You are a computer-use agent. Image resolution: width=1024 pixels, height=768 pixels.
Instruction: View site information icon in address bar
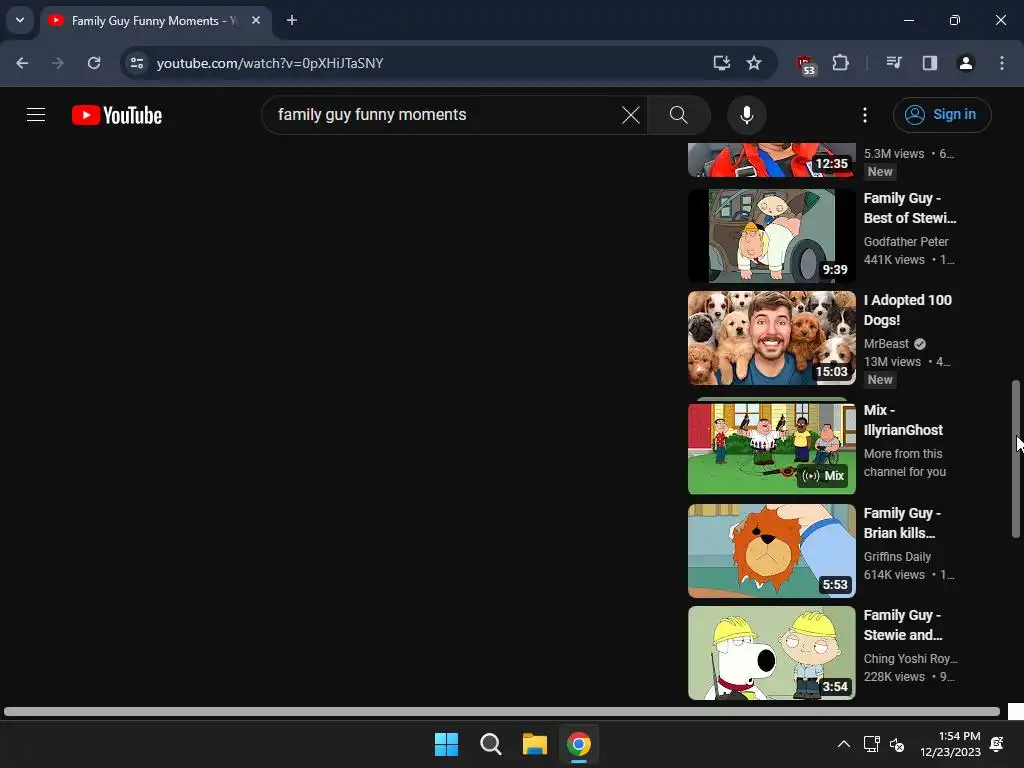(x=137, y=63)
